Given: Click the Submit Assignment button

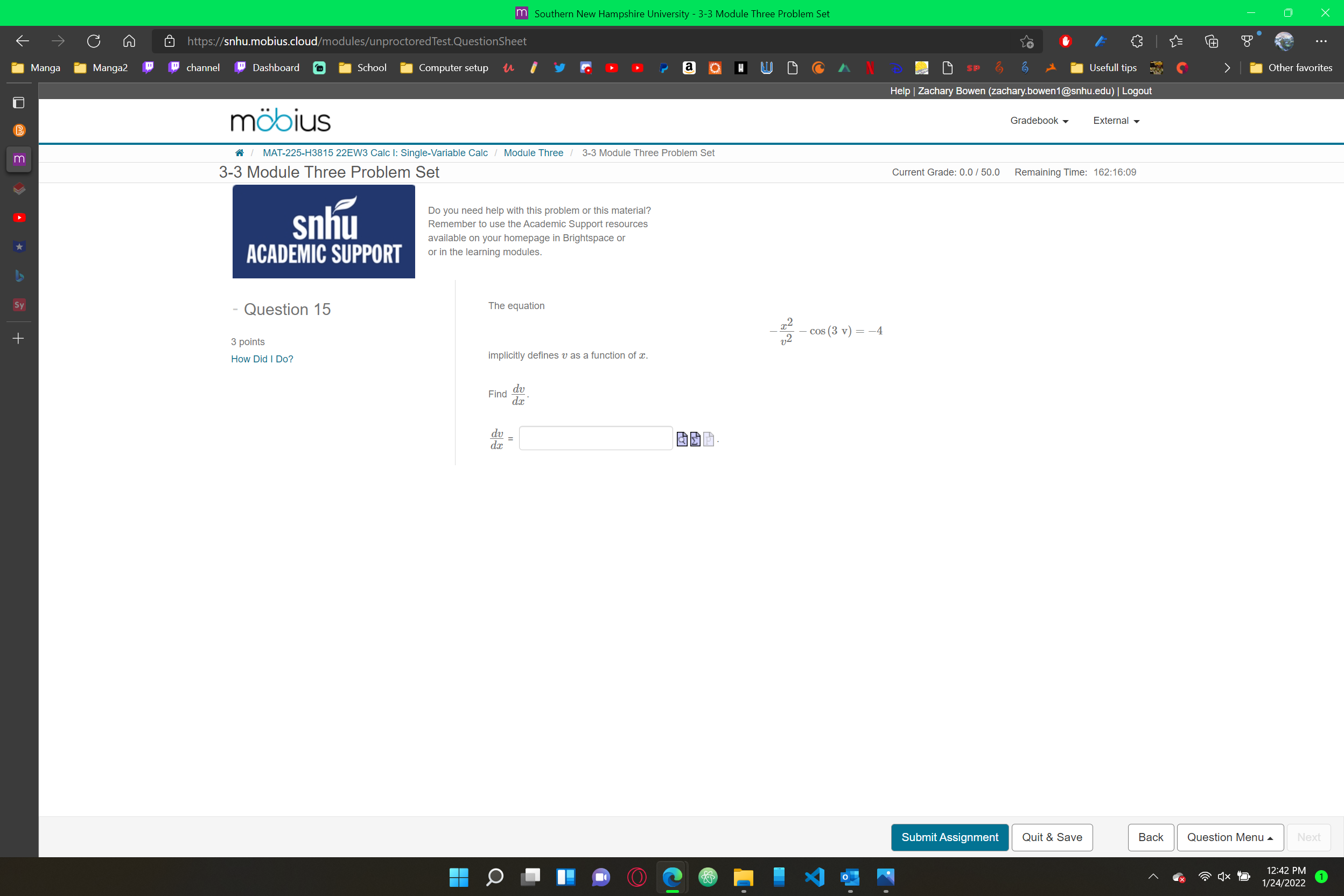Looking at the screenshot, I should 949,837.
